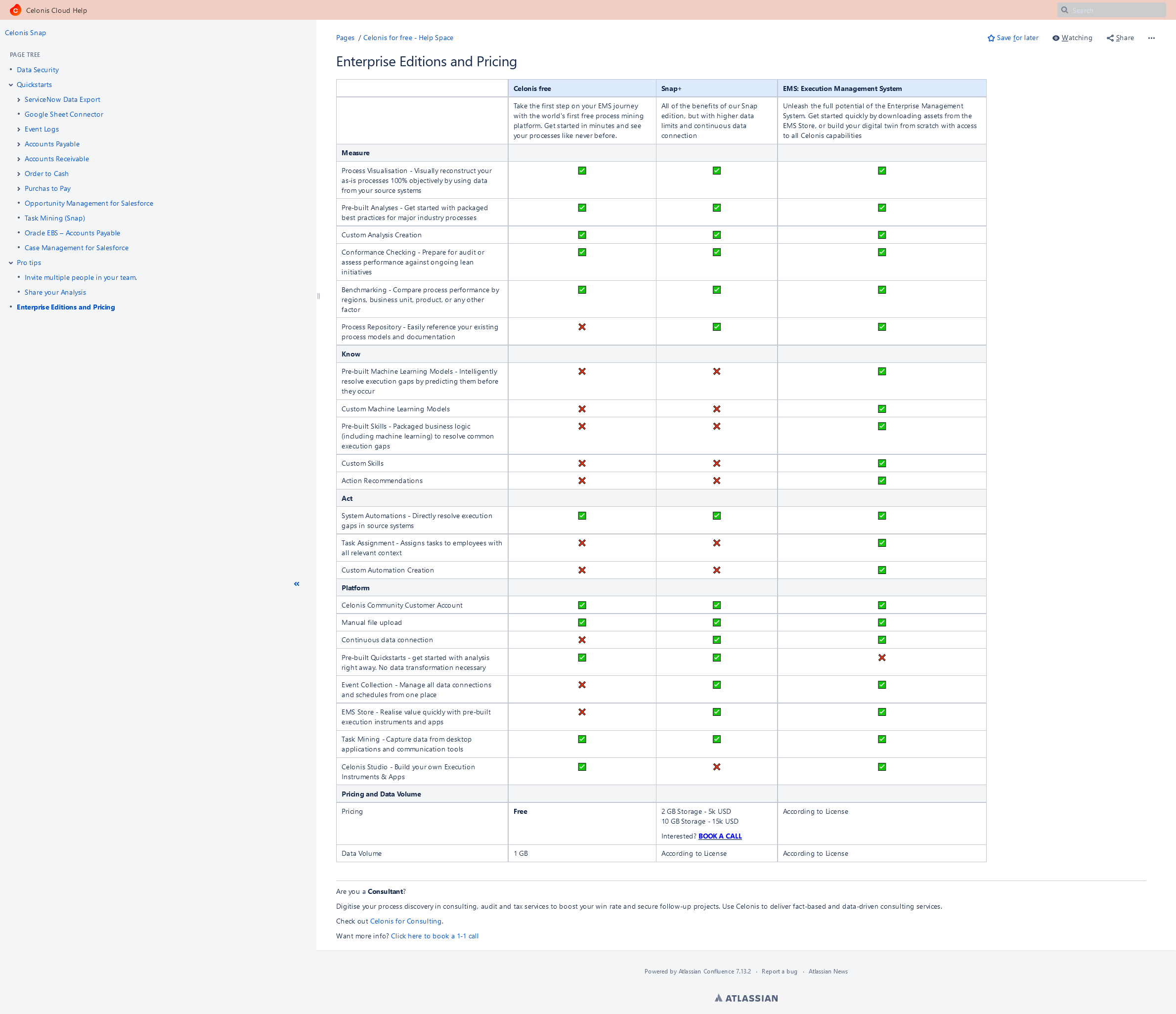Click Celonis free check for Process Visualisation
Viewport: 1176px width, 1014px height.
[582, 171]
